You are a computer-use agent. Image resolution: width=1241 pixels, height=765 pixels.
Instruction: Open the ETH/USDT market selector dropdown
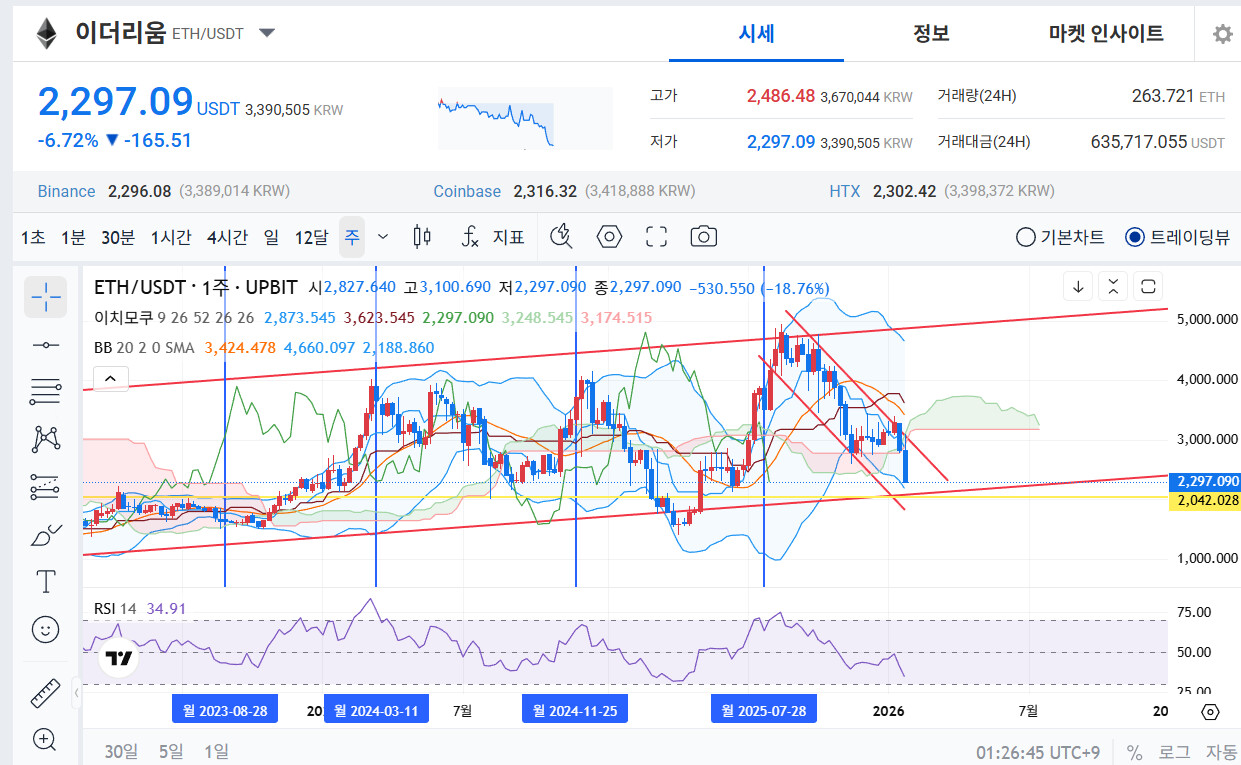pos(267,33)
